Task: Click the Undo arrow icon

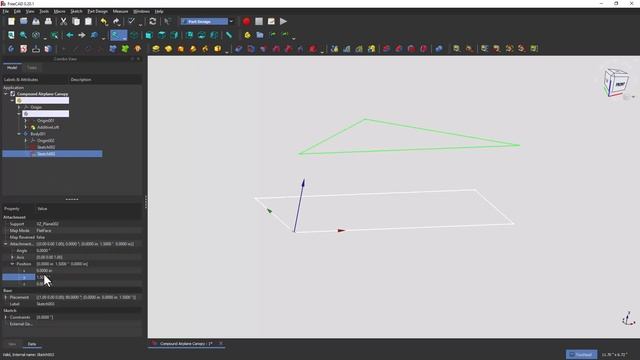Action: 104,21
